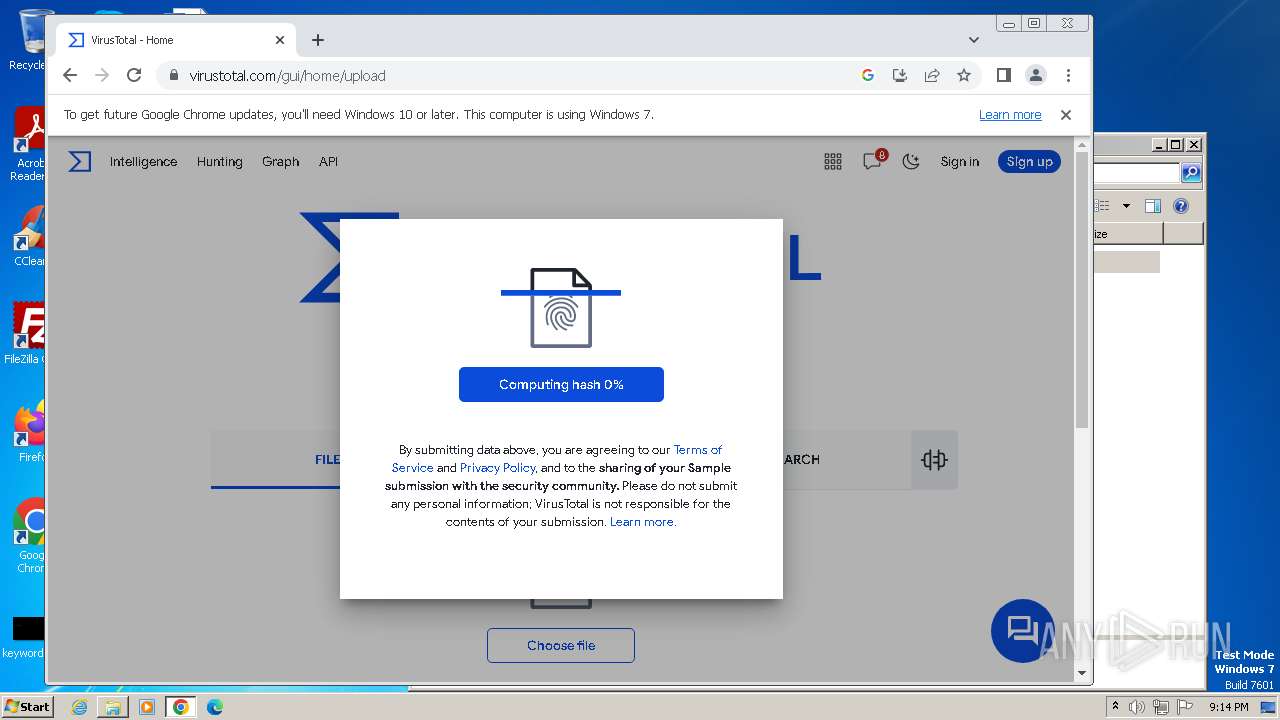Image resolution: width=1280 pixels, height=720 pixels.
Task: Open Microsoft Edge from taskbar
Action: (x=215, y=707)
